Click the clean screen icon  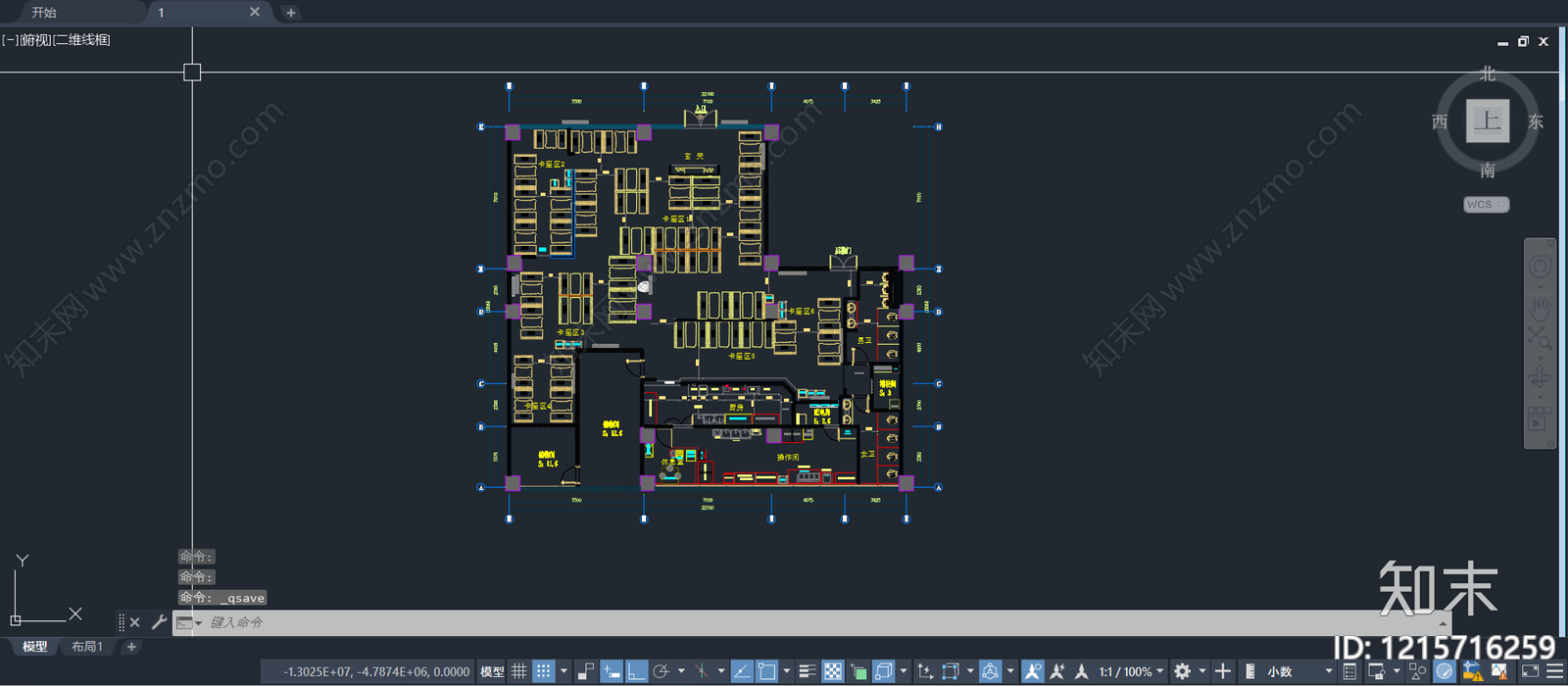pyautogui.click(x=1531, y=671)
